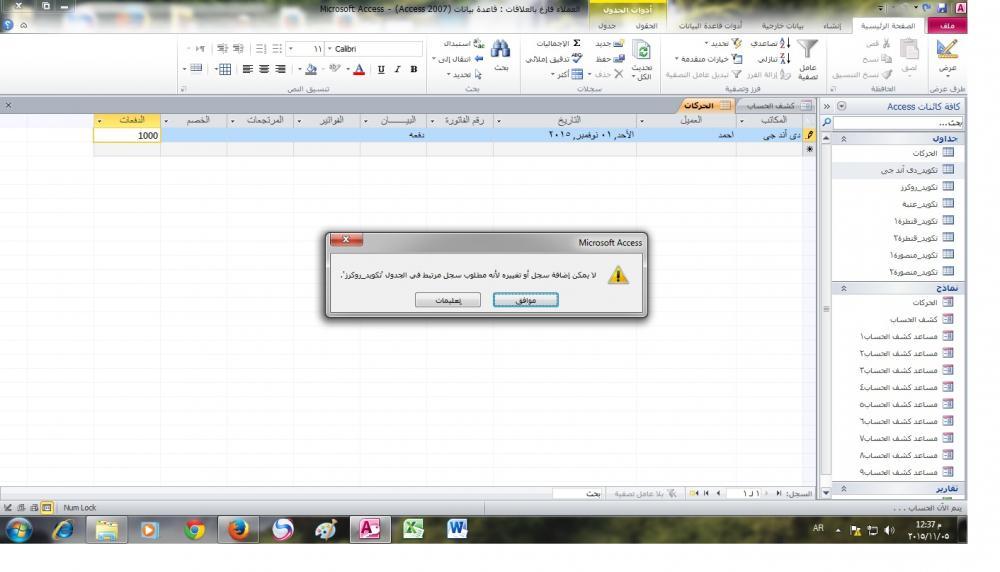Click the Totals sigma icon (الإجماليات)
1000x572 pixels.
click(x=577, y=43)
